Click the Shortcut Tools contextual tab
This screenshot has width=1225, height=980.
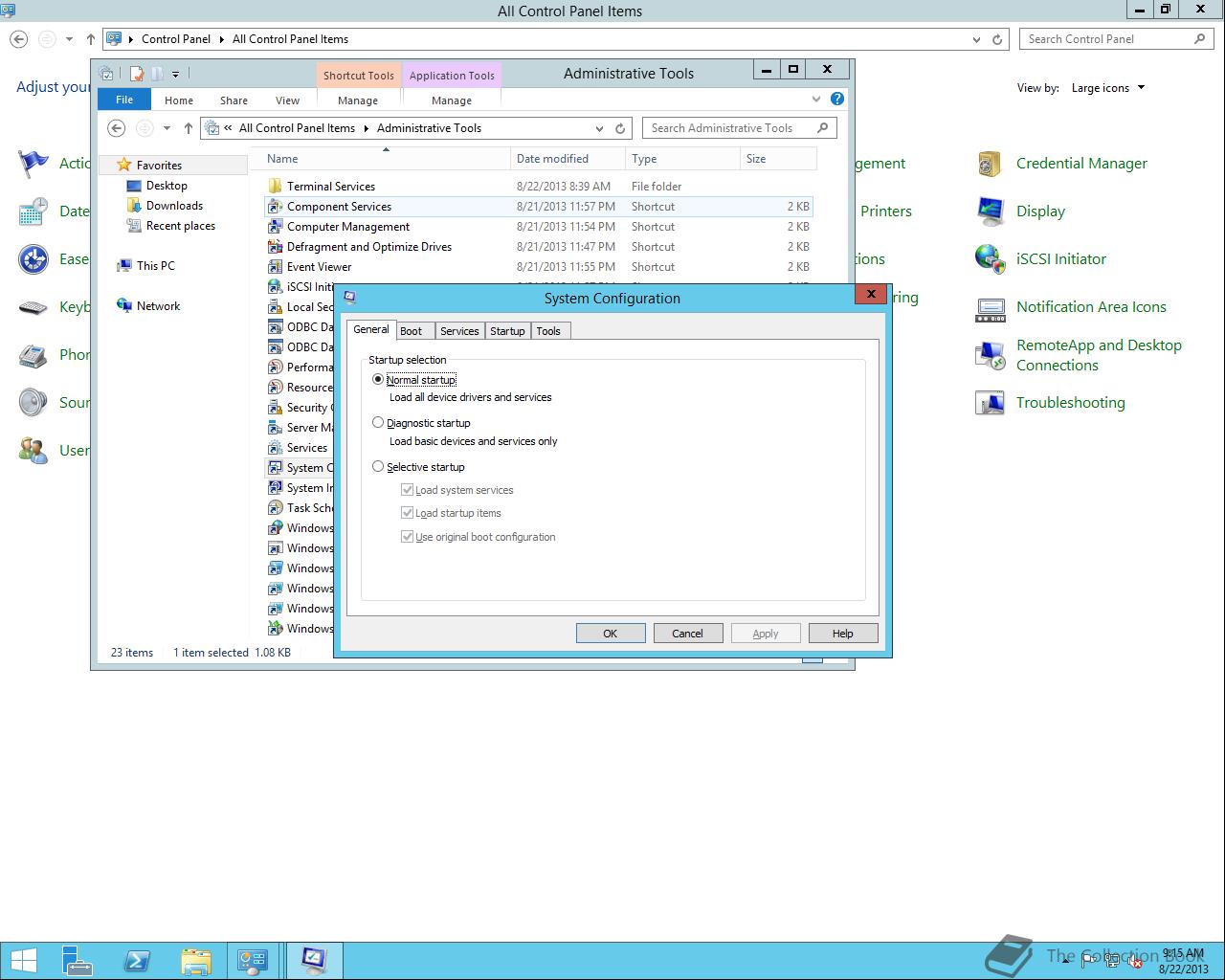[x=358, y=76]
